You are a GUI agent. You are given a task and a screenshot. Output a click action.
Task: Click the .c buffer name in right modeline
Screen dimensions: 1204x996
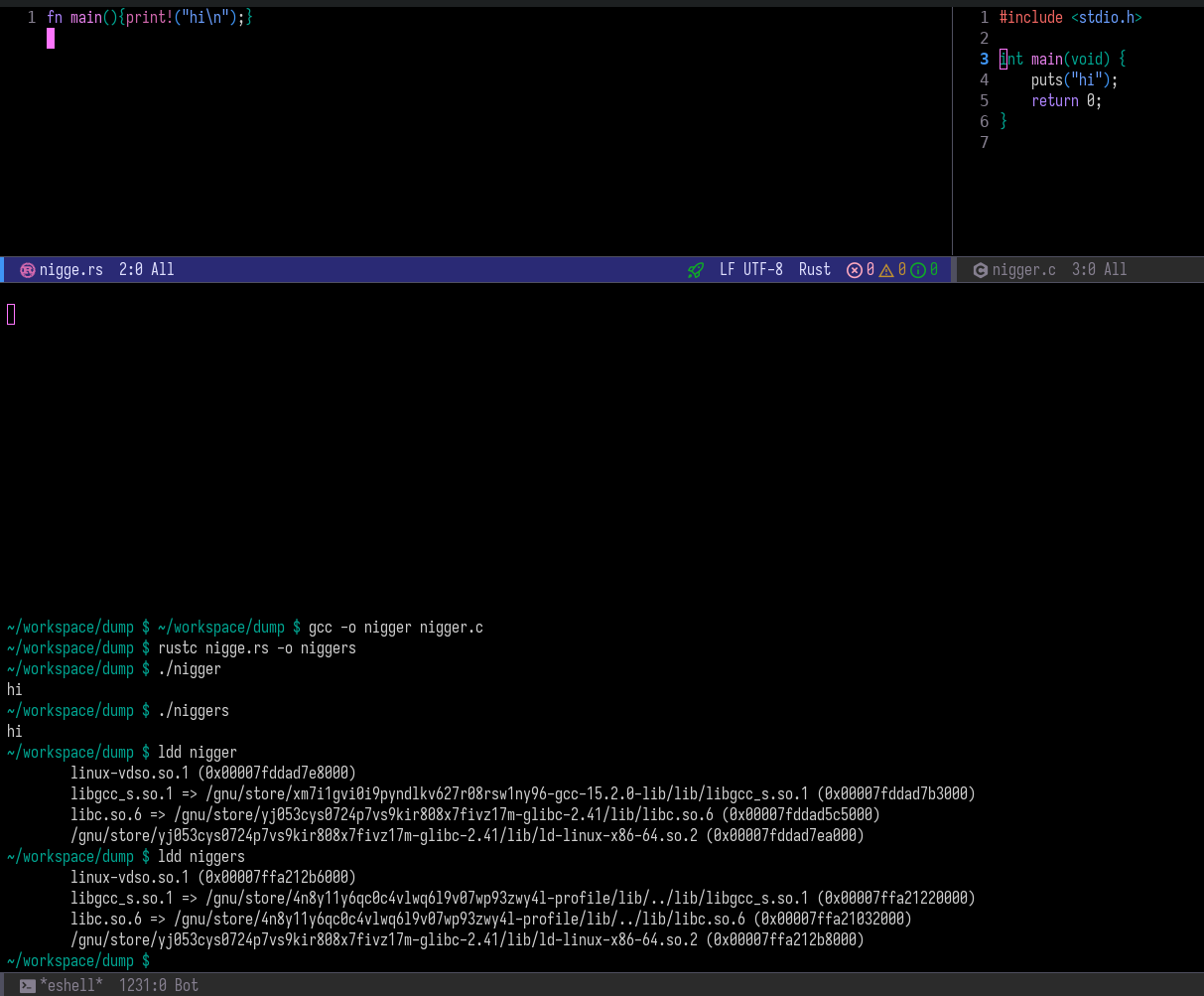pyautogui.click(x=1024, y=269)
